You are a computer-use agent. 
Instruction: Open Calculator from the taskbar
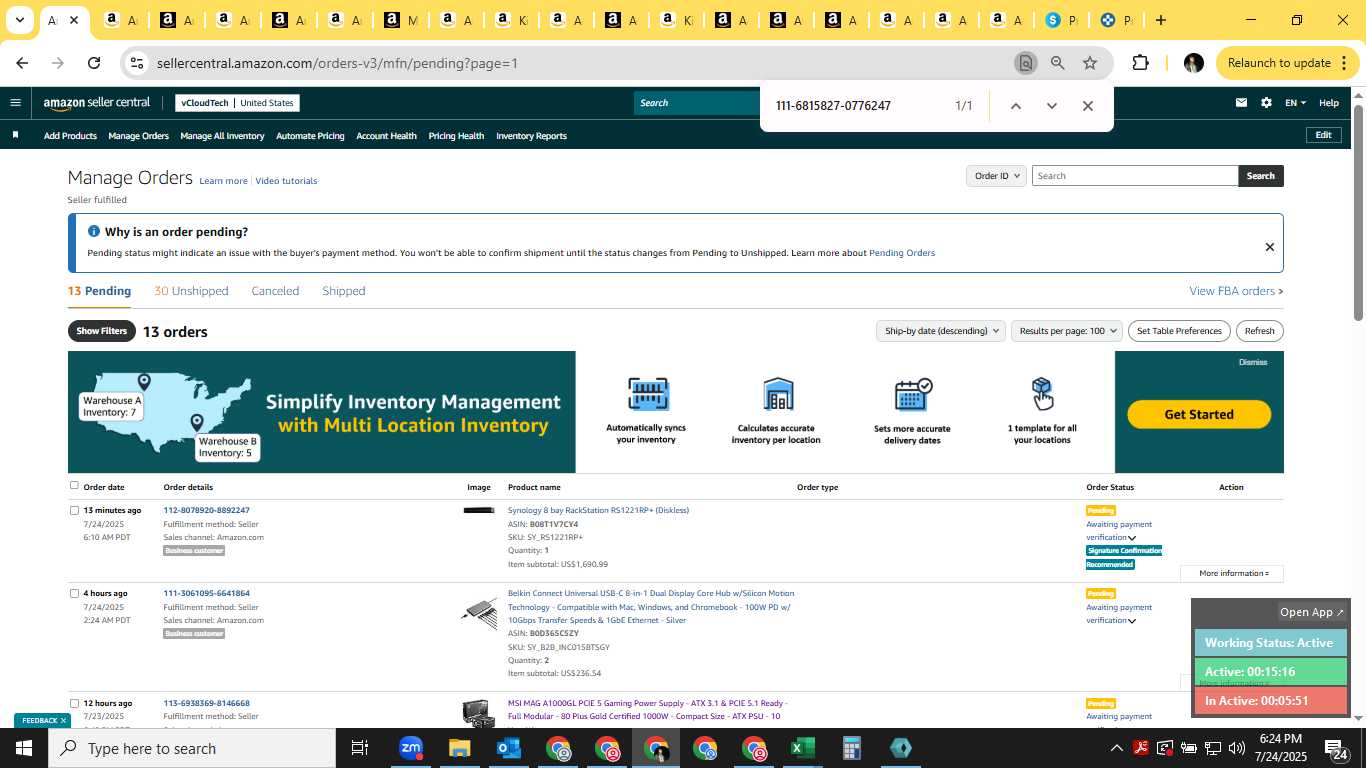(x=851, y=748)
